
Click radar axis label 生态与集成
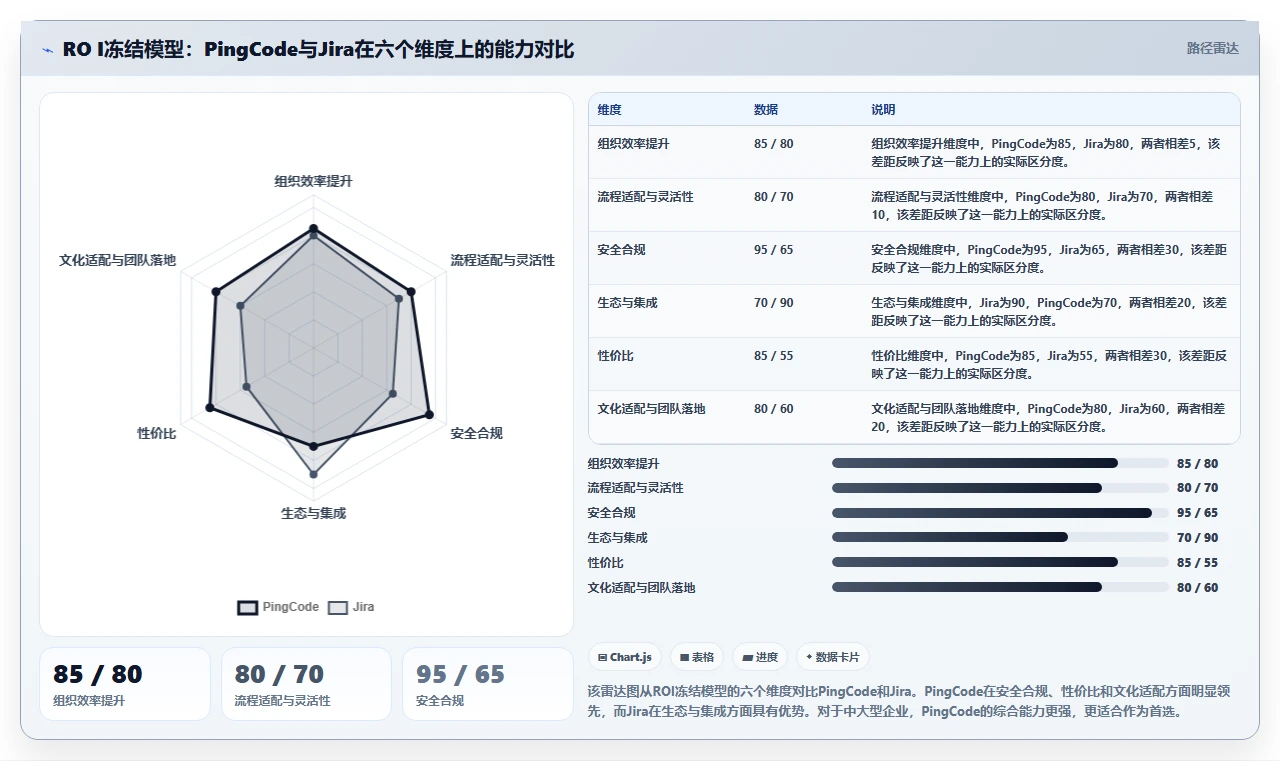[x=313, y=513]
